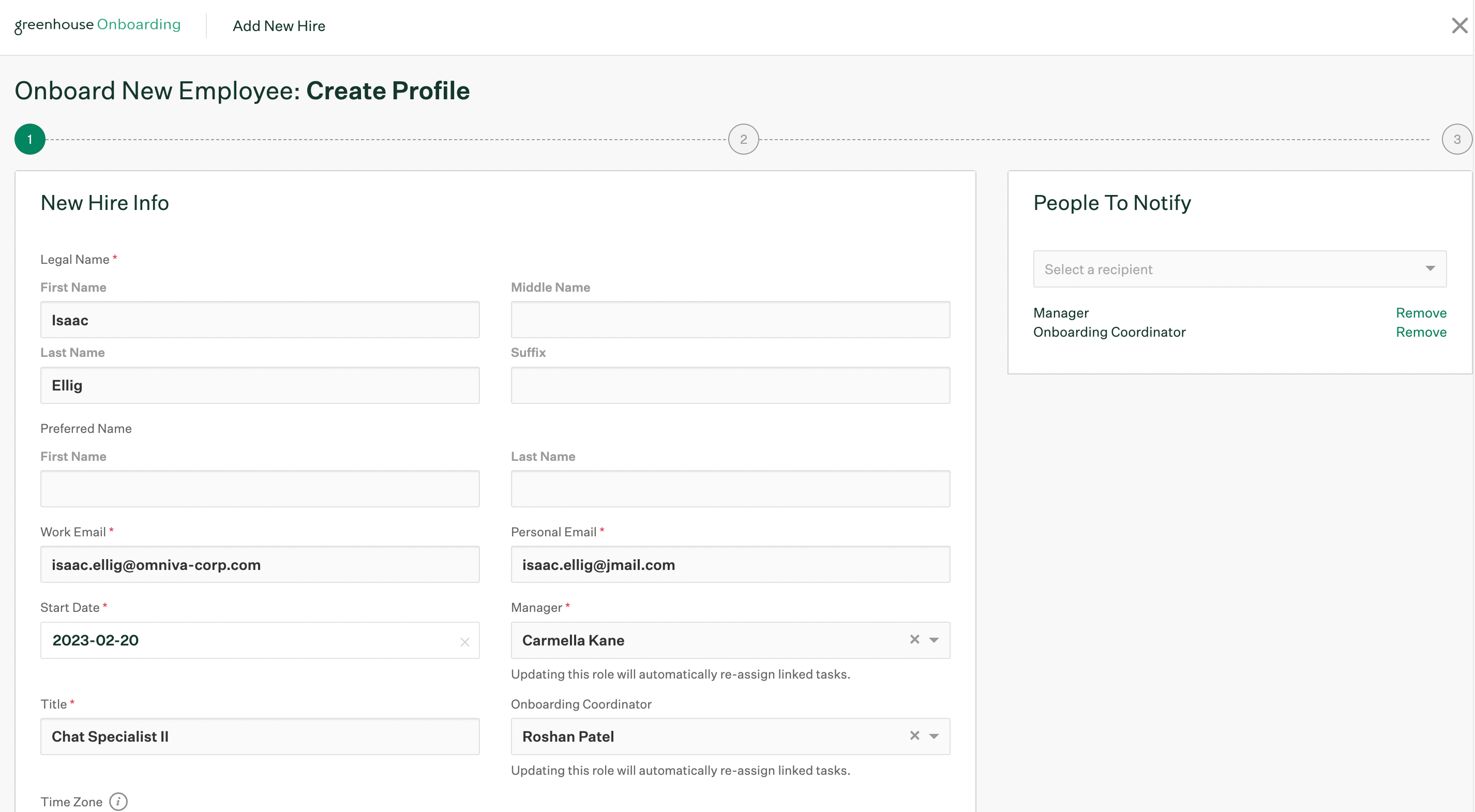Click the step 2 circle indicator icon
Viewport: 1475px width, 812px height.
click(x=744, y=139)
